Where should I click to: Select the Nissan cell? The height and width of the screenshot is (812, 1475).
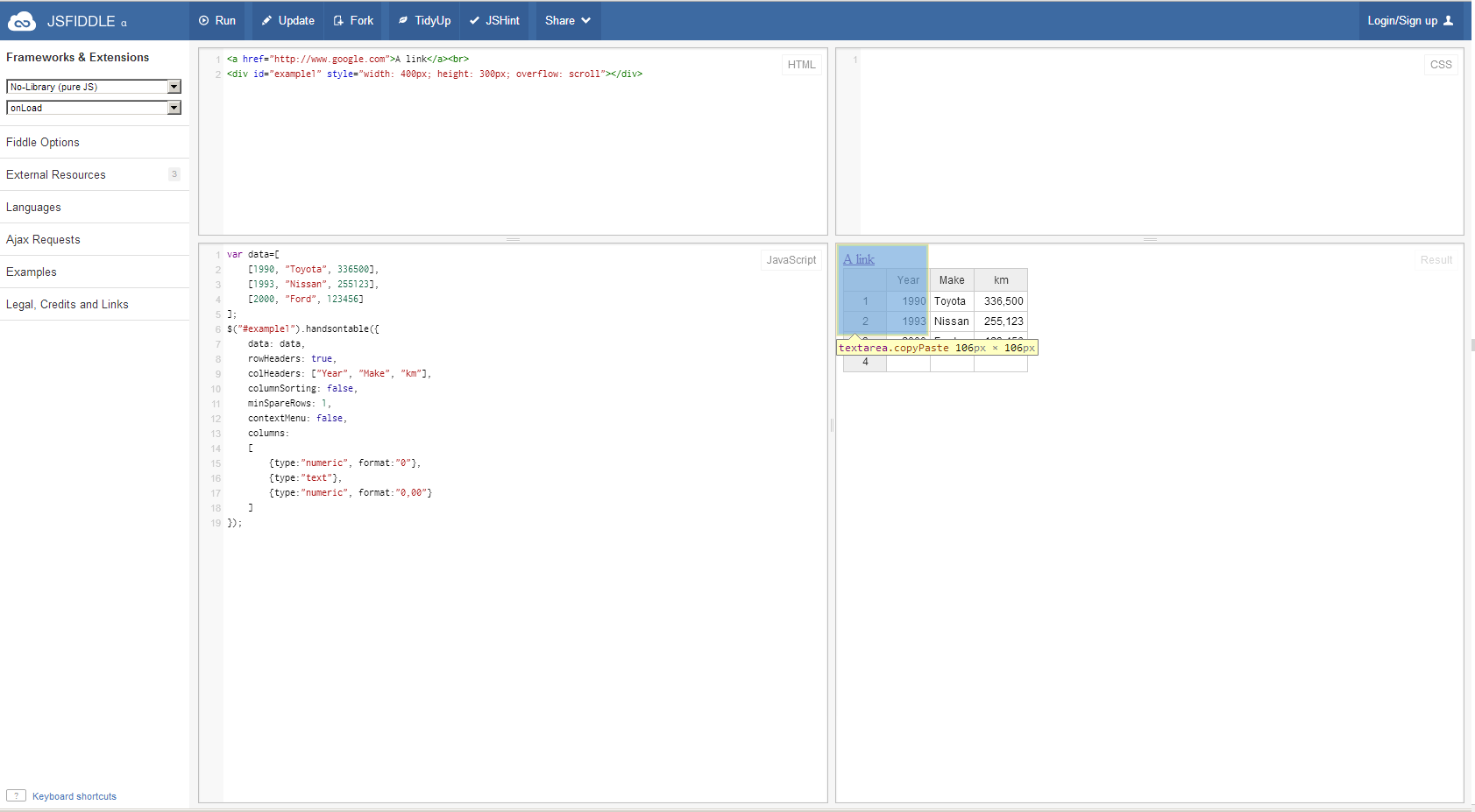[952, 321]
